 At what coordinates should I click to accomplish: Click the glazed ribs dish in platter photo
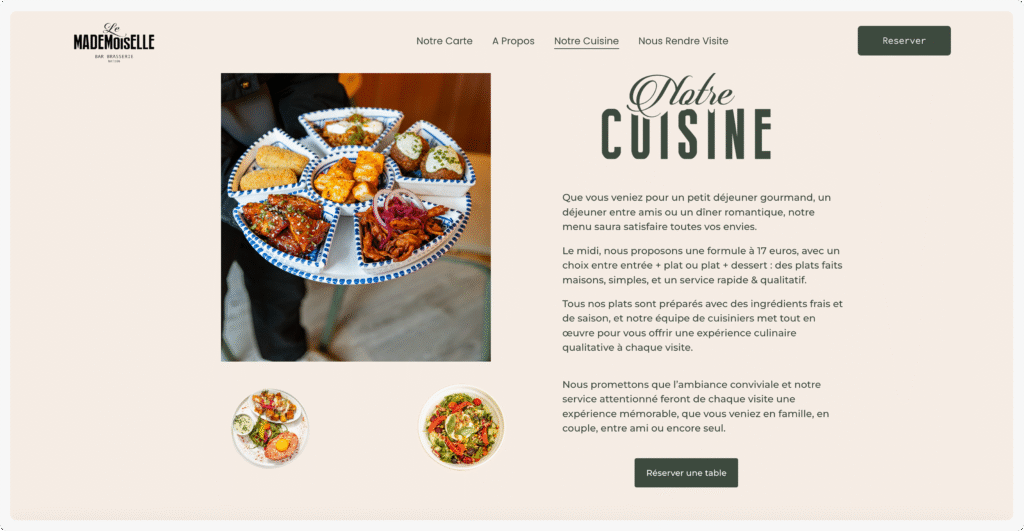click(286, 224)
